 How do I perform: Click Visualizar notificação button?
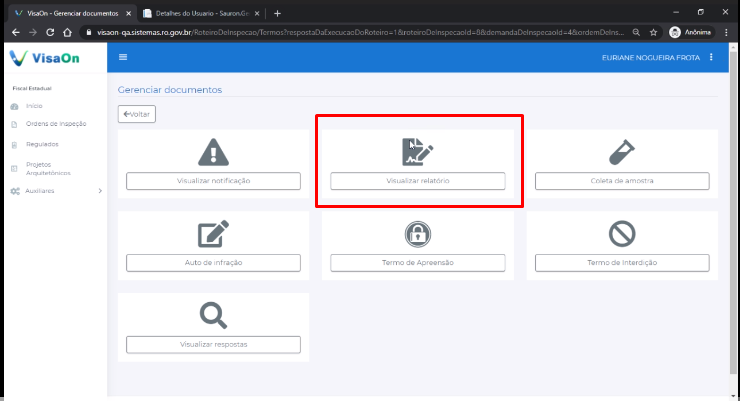213,181
